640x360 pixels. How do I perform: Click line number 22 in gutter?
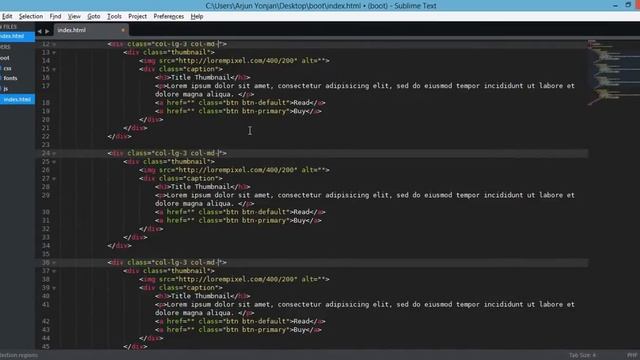pyautogui.click(x=46, y=136)
